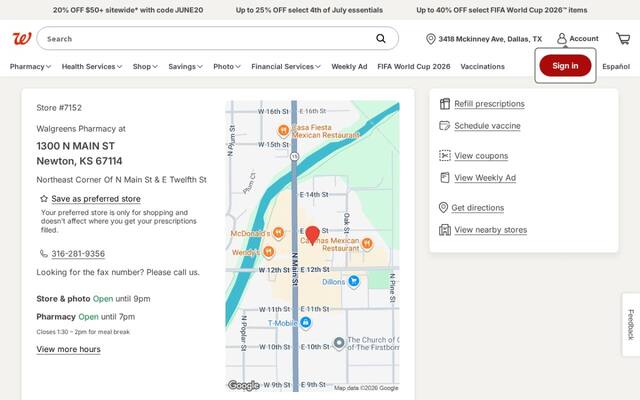Expand the Pharmacy menu
Viewport: 640px width, 400px height.
30,67
